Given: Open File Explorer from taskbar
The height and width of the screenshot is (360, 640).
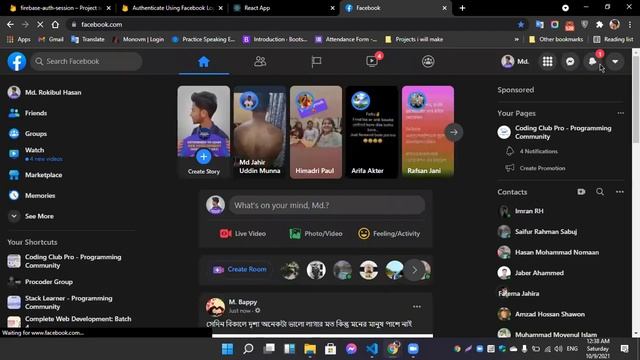Looking at the screenshot, I should point(310,349).
